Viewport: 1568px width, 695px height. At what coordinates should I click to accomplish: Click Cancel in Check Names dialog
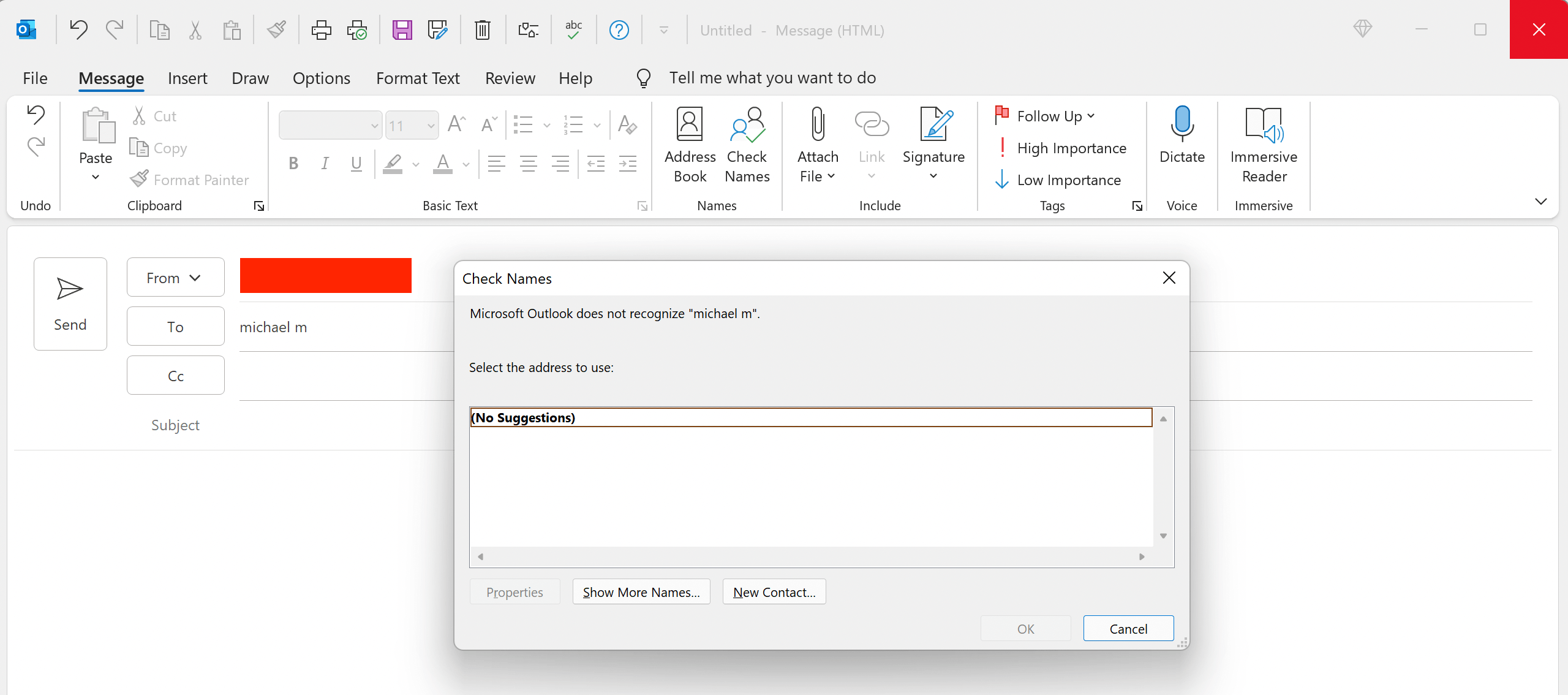tap(1128, 629)
